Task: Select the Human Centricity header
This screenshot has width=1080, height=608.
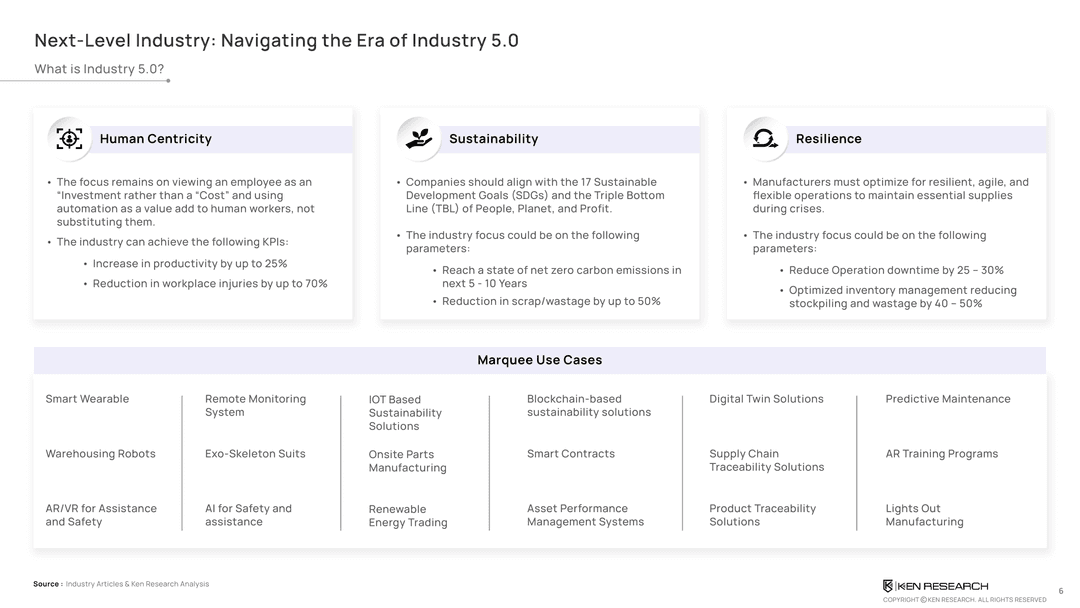Action: coord(156,139)
